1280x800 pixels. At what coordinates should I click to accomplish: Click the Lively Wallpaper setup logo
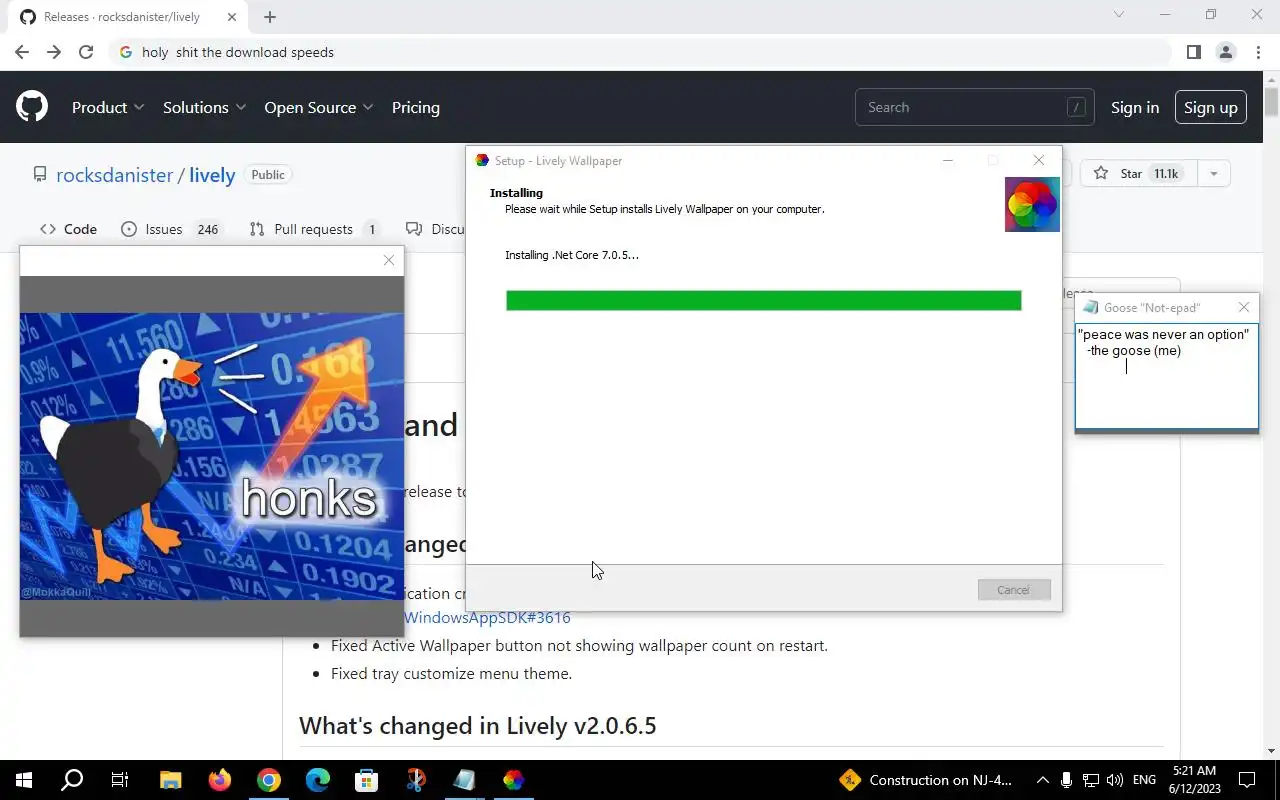coord(1032,205)
